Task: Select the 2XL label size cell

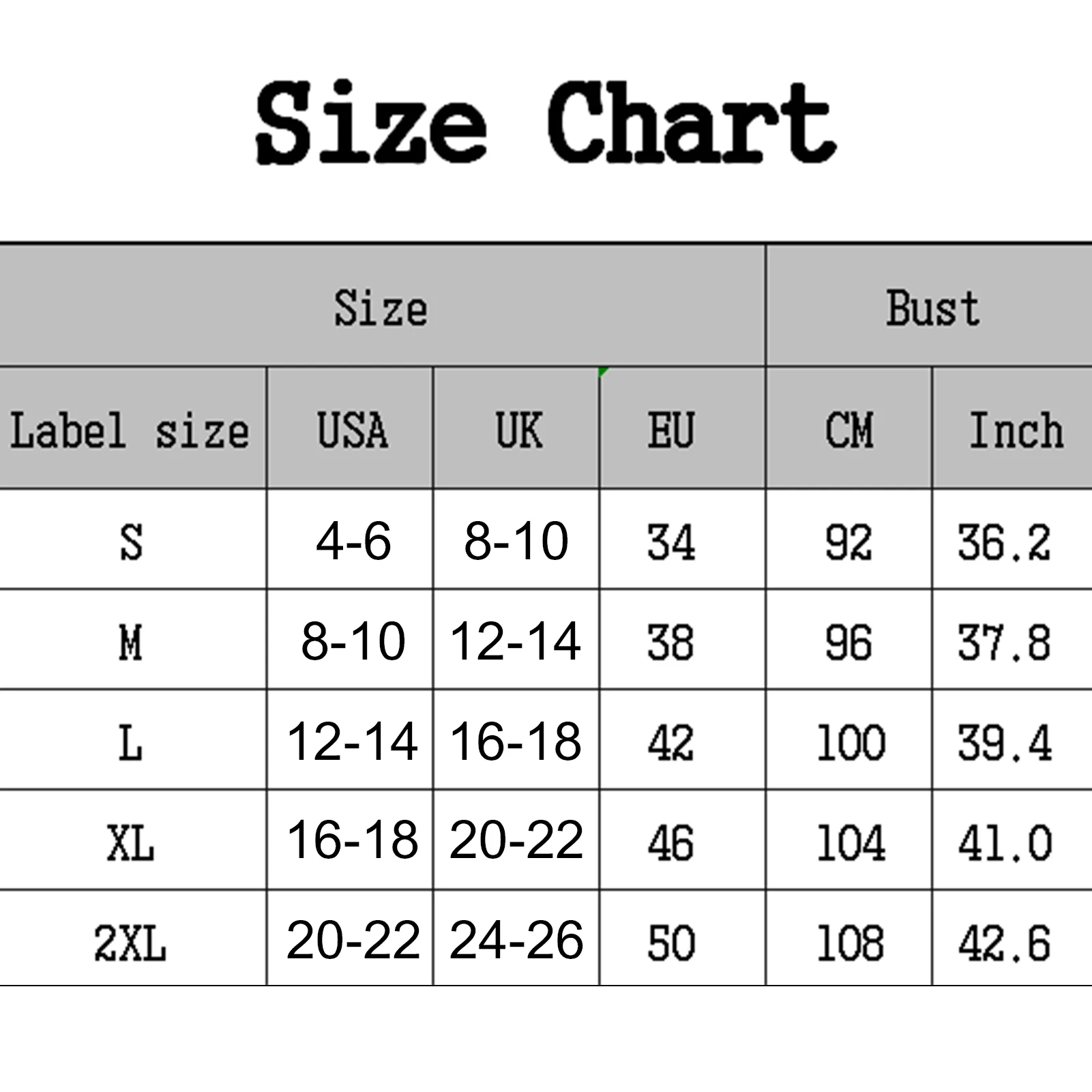Action: tap(130, 943)
